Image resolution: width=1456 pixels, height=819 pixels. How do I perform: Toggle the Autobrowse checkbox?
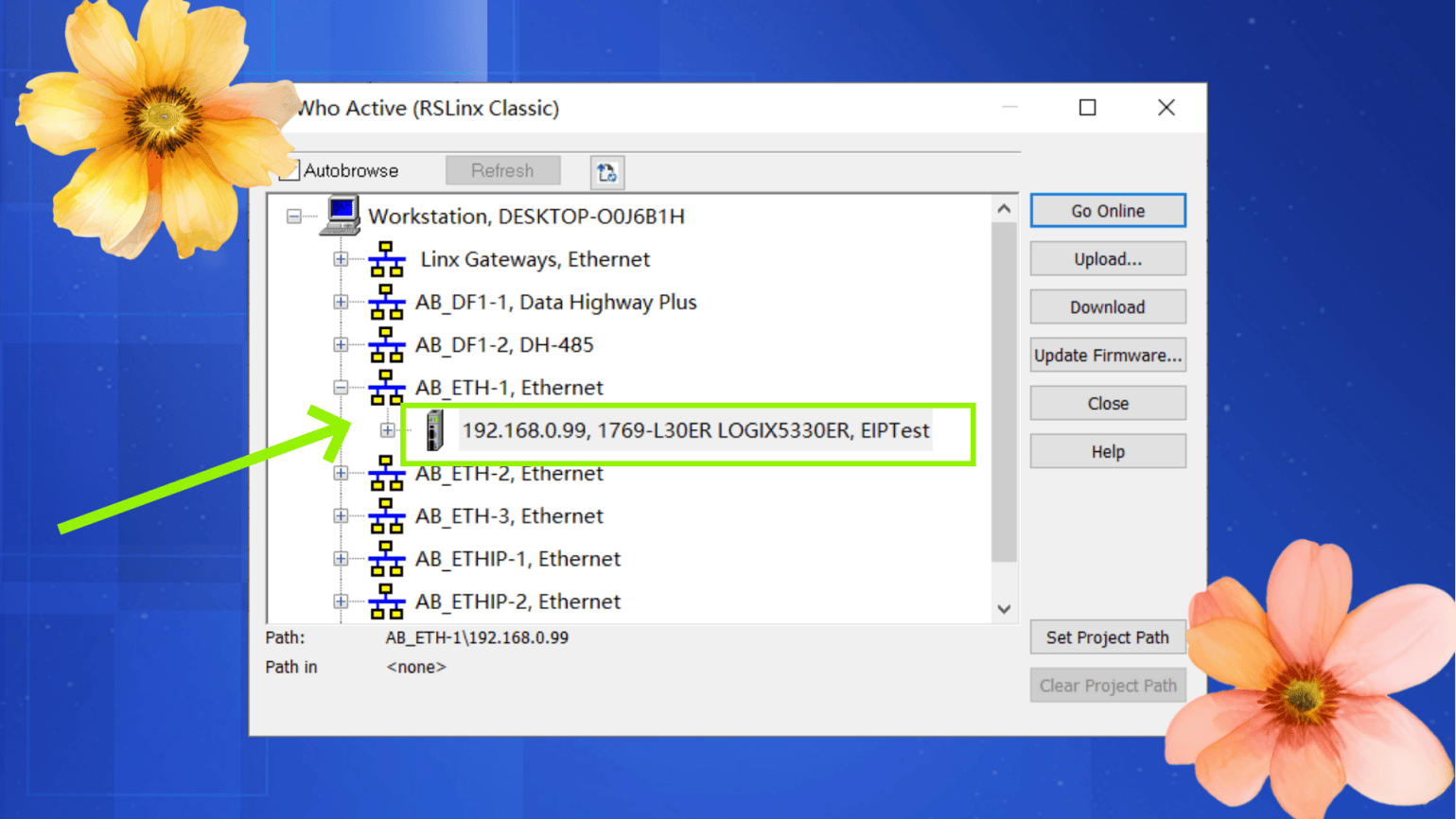[289, 170]
